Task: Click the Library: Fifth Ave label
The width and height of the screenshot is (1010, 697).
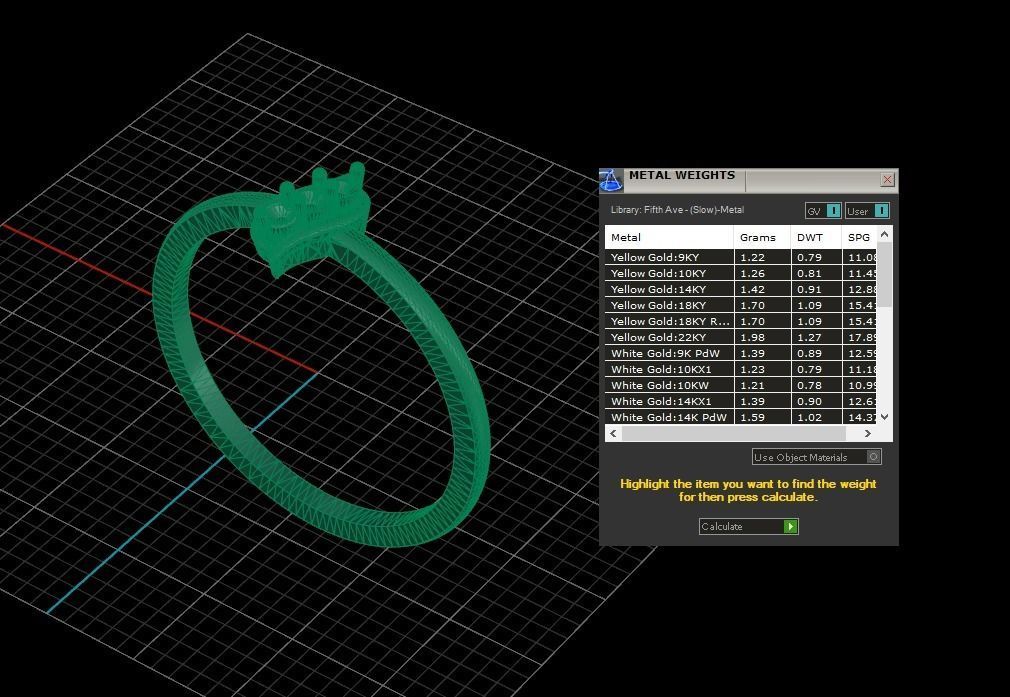Action: click(677, 210)
